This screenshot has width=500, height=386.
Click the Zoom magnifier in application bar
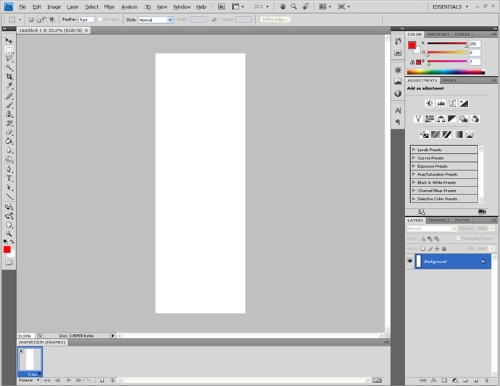[294, 6]
